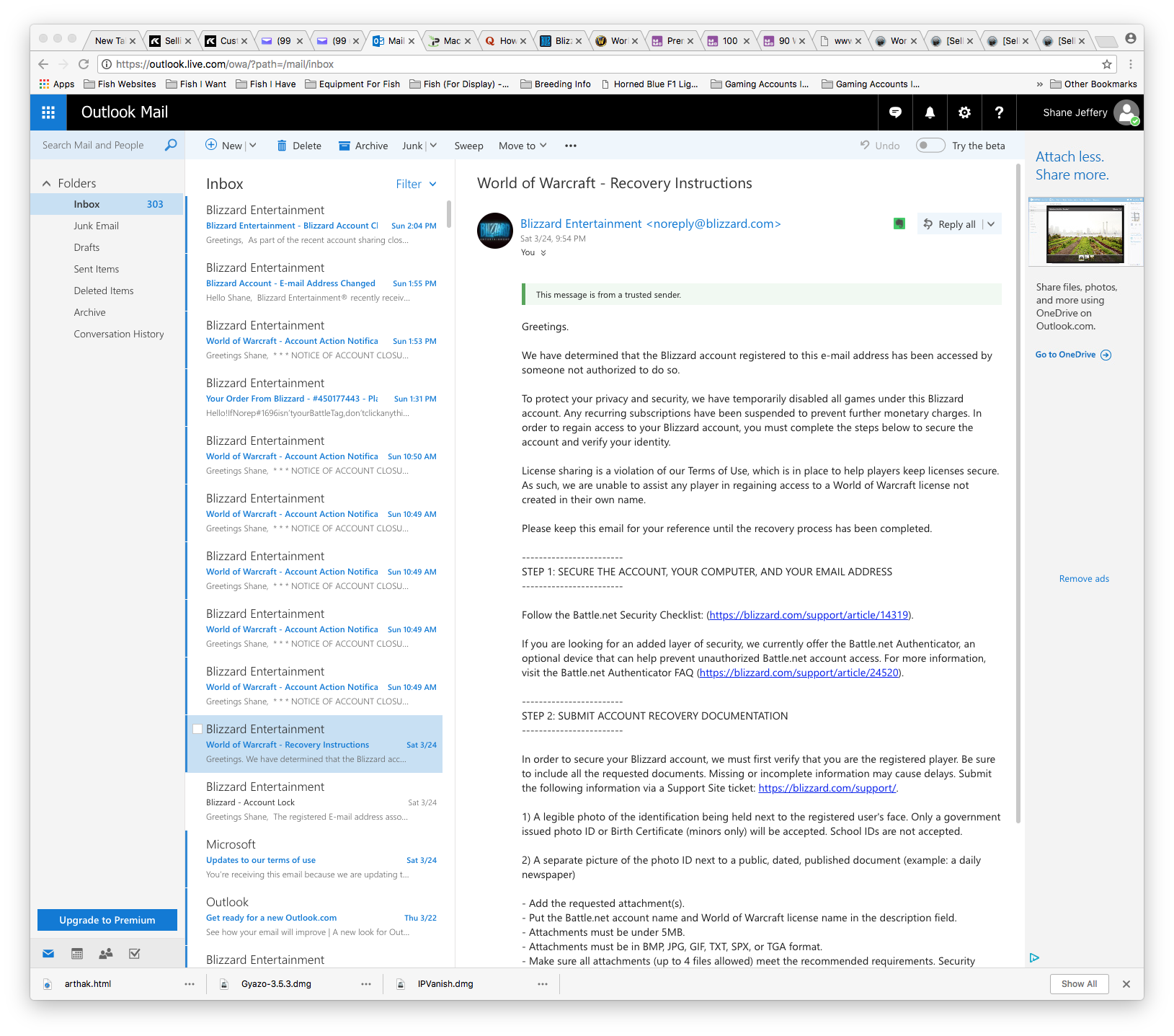This screenshot has height=1036, width=1174.
Task: Open the help question mark
Action: point(999,112)
